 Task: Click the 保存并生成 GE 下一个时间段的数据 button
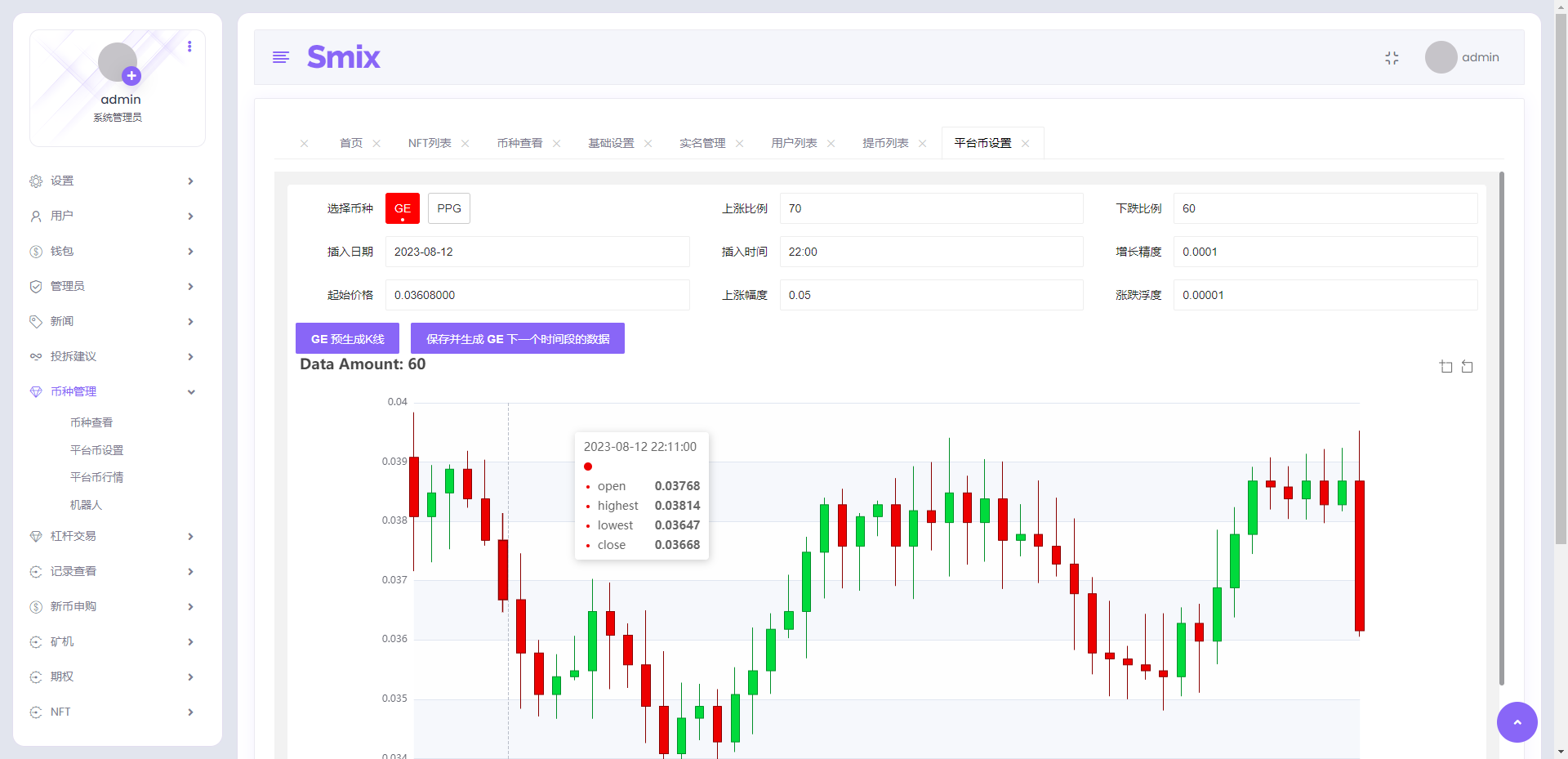[x=517, y=337]
